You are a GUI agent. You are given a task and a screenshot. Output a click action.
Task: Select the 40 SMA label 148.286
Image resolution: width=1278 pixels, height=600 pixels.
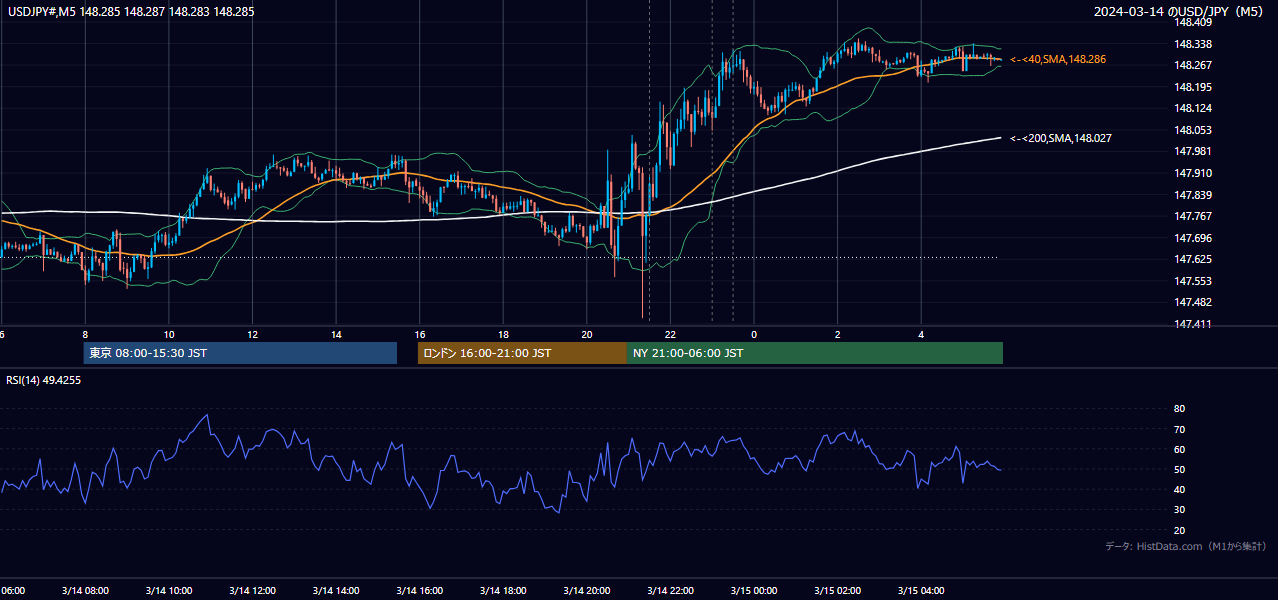coord(1058,60)
